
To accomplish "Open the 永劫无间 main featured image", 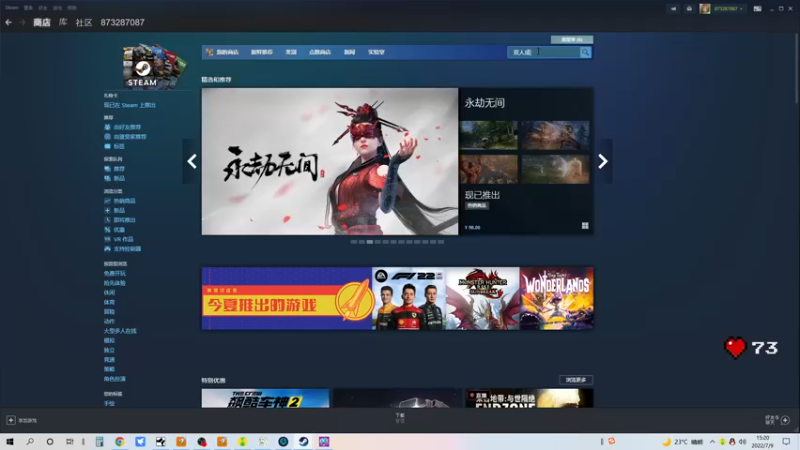I will [x=330, y=161].
